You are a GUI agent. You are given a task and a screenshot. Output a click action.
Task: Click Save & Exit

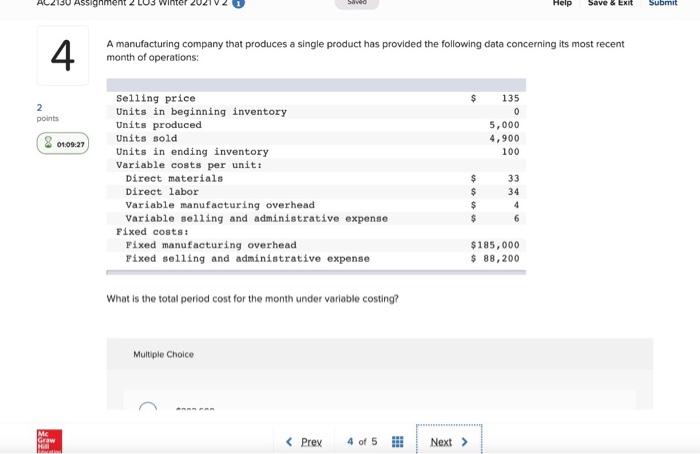[610, 3]
